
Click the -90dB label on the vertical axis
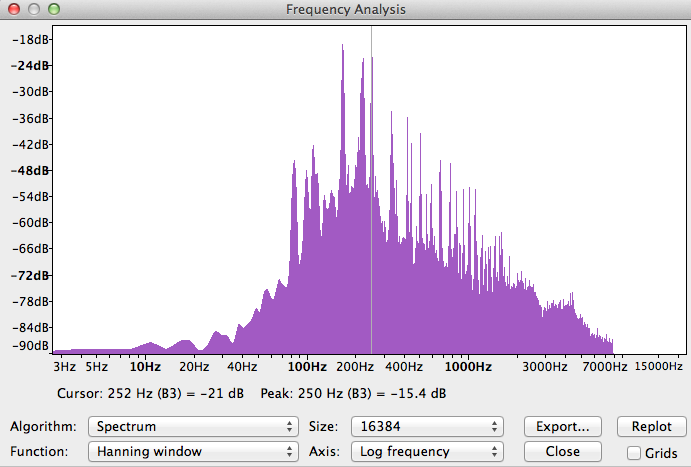(x=34, y=346)
